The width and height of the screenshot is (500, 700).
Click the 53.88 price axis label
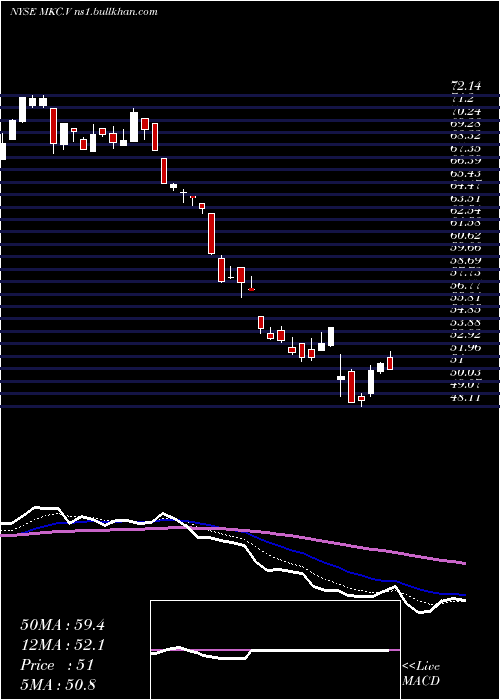pyautogui.click(x=467, y=322)
